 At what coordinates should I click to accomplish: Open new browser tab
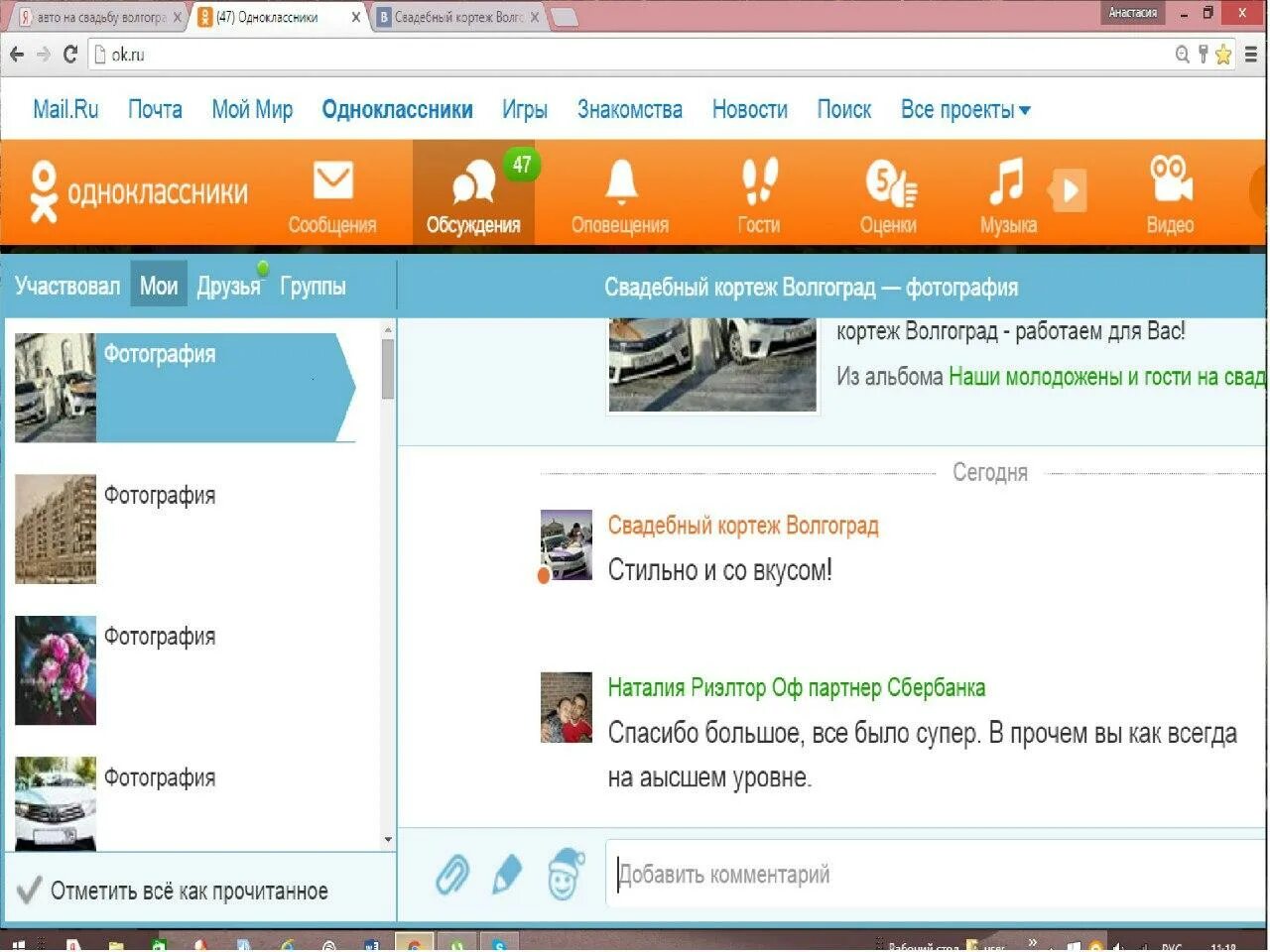pyautogui.click(x=564, y=17)
